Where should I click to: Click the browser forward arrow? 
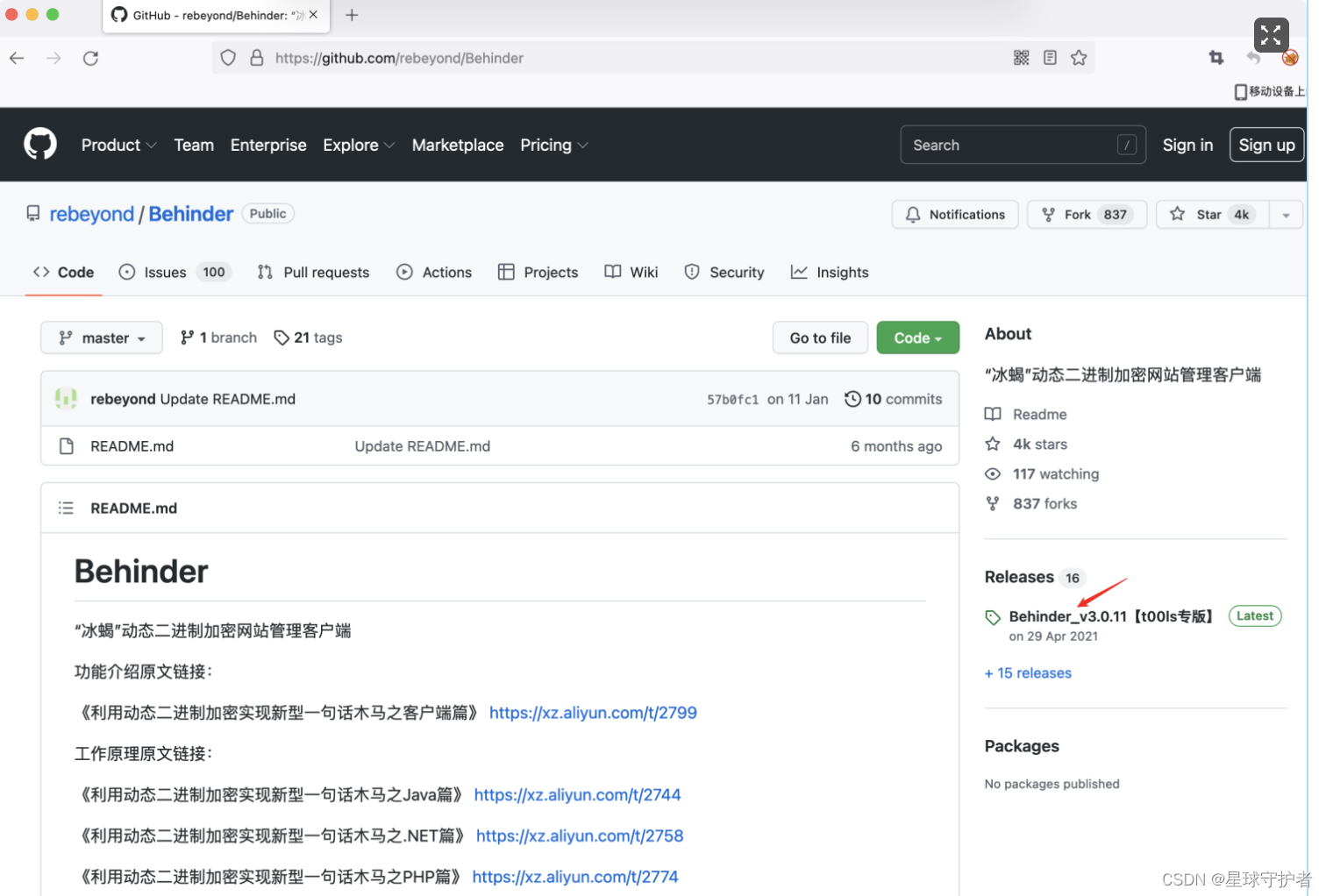53,58
